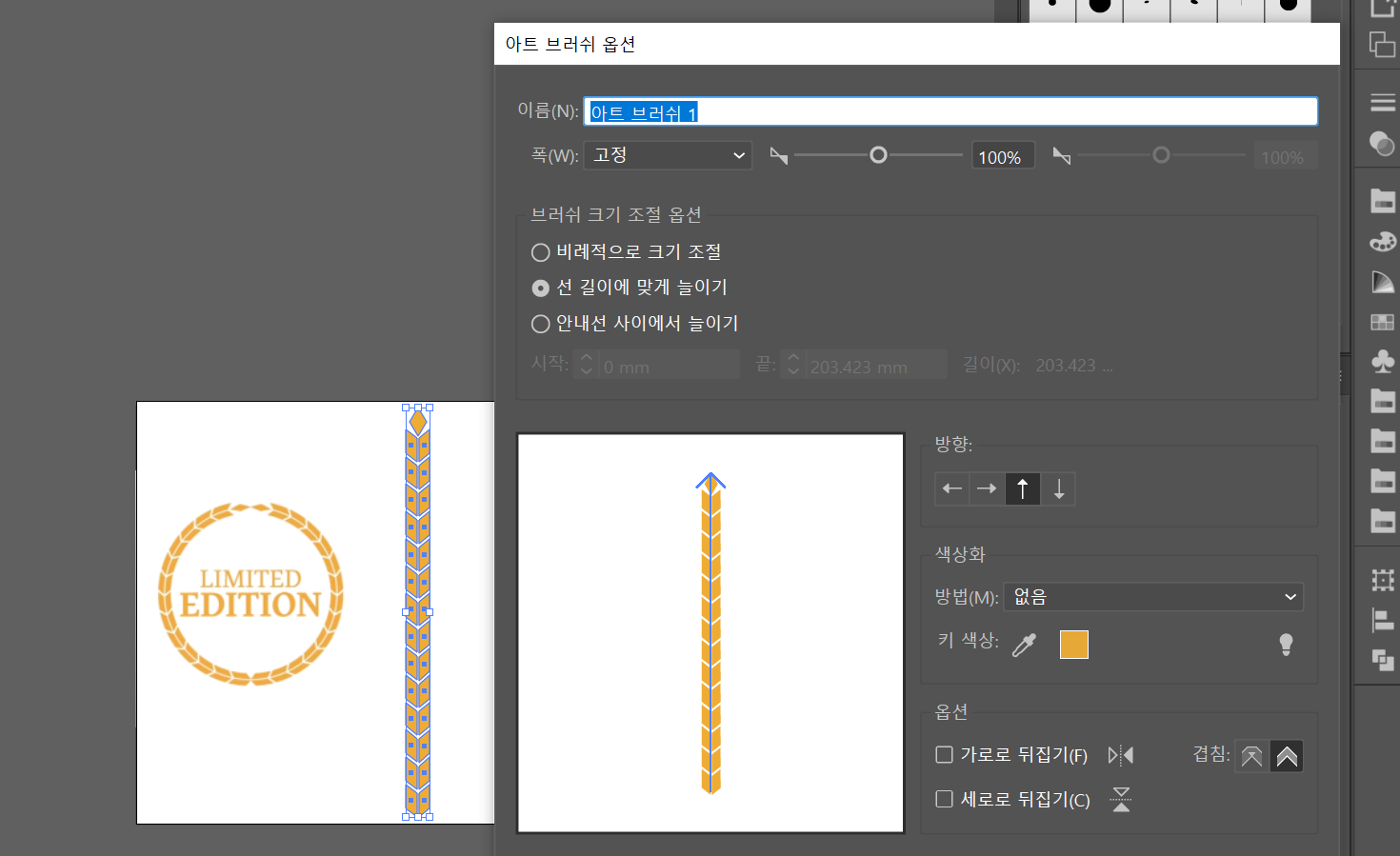Open the Color palette panel icon
The width and height of the screenshot is (1400, 856).
pyautogui.click(x=1382, y=242)
